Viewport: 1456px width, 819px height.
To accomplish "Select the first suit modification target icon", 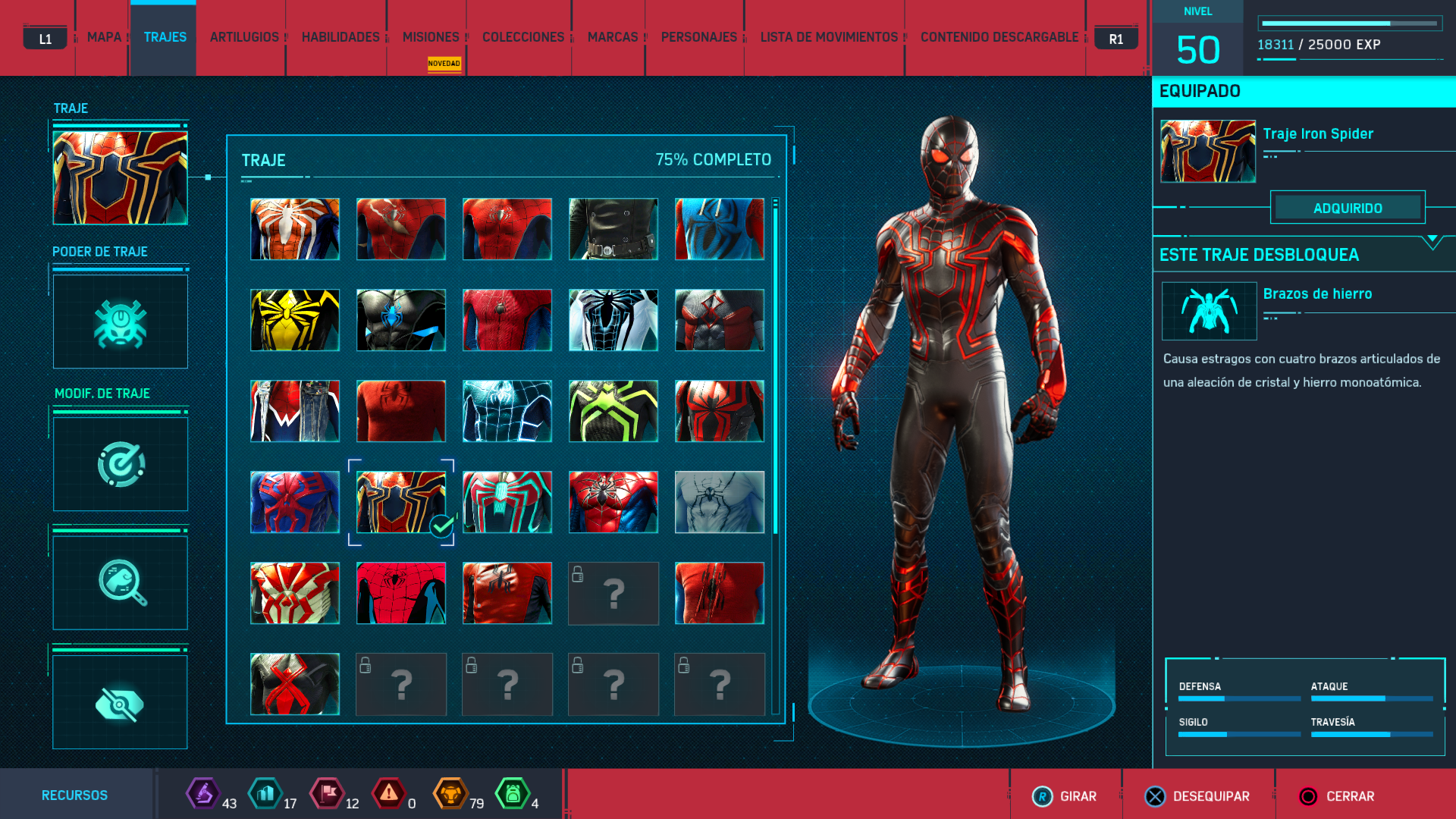I will coord(120,464).
